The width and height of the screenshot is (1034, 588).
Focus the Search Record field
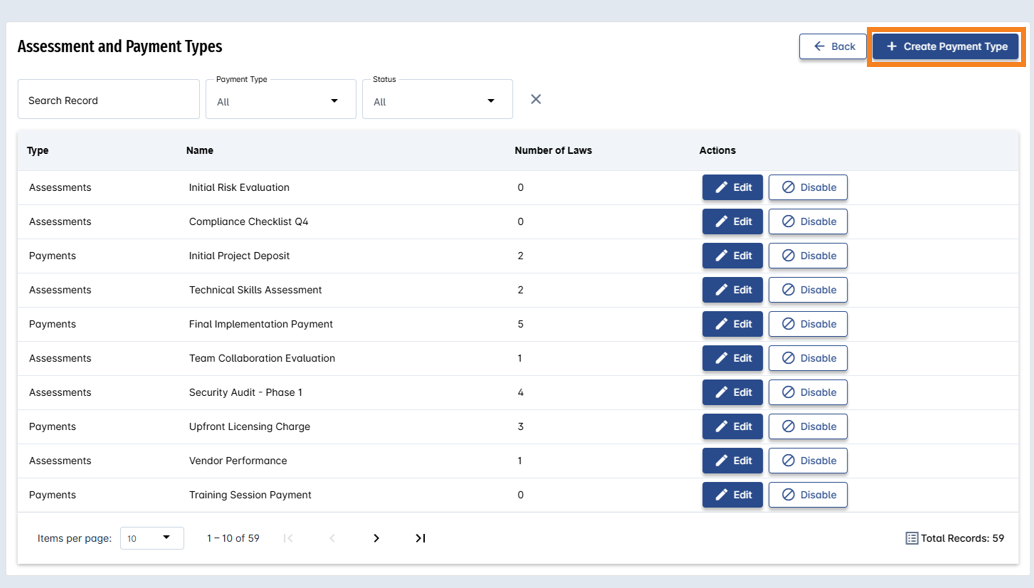109,100
